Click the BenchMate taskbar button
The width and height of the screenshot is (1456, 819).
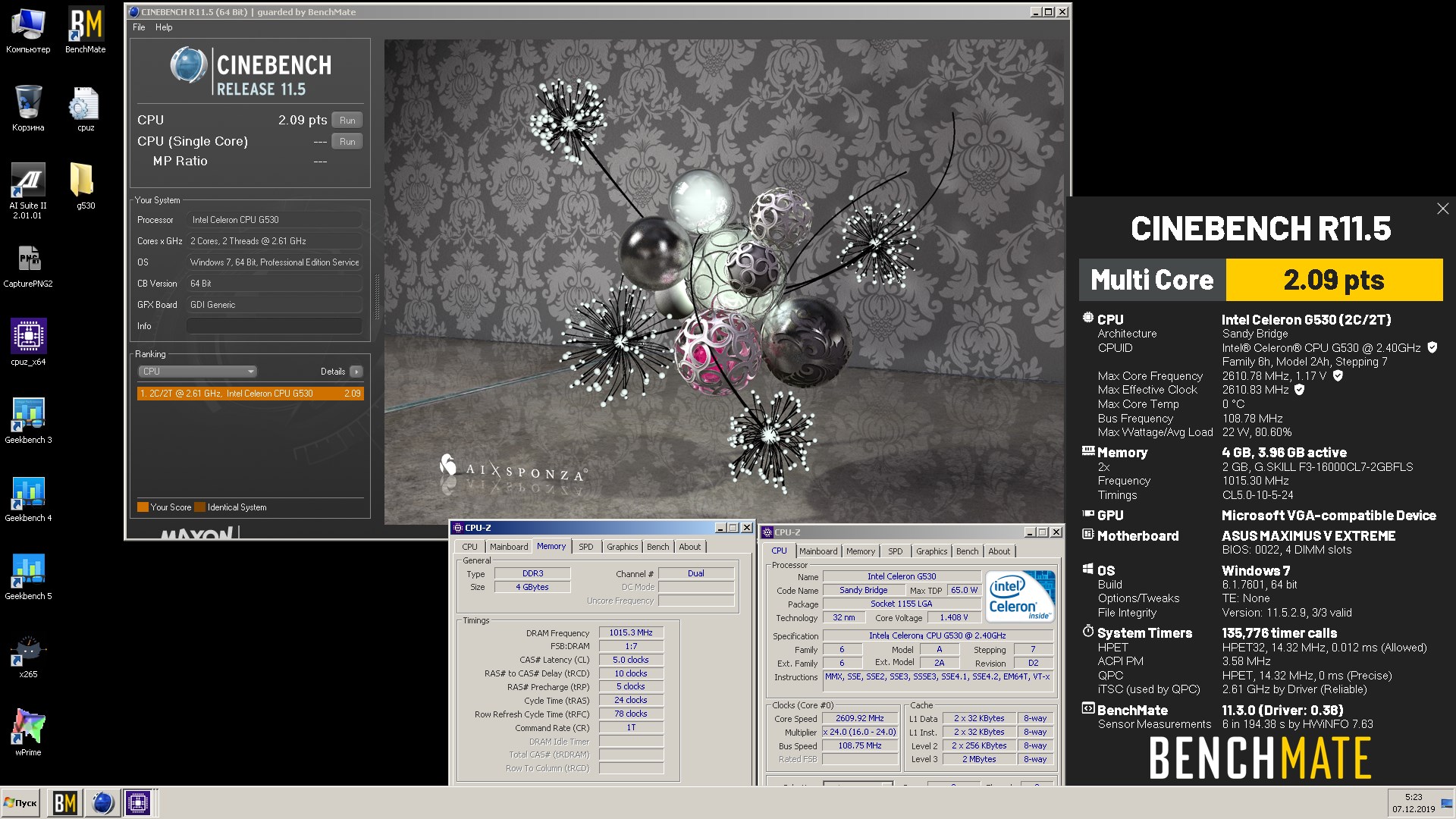coord(64,803)
